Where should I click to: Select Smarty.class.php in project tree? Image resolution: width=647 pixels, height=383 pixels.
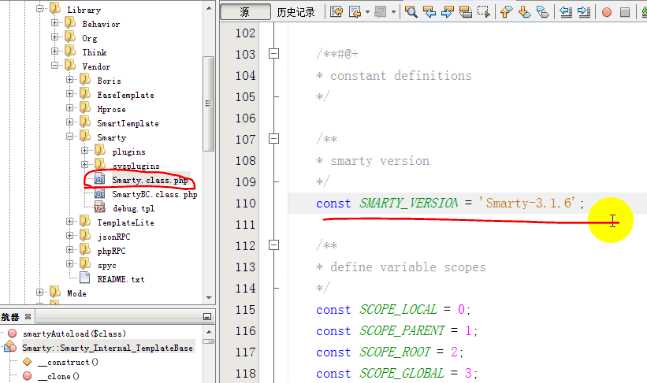(150, 180)
